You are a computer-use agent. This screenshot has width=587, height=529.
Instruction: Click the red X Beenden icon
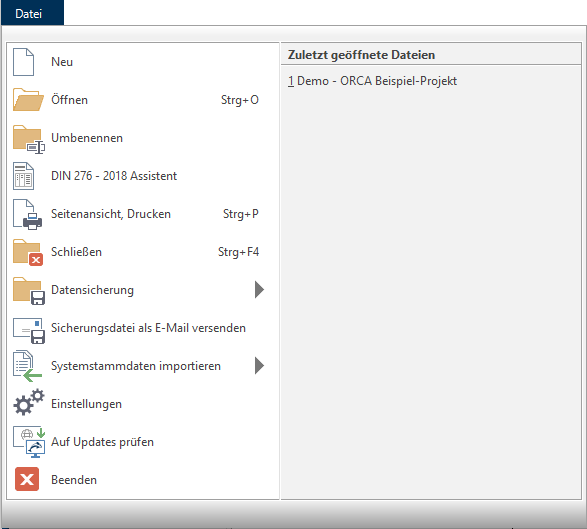[27, 479]
